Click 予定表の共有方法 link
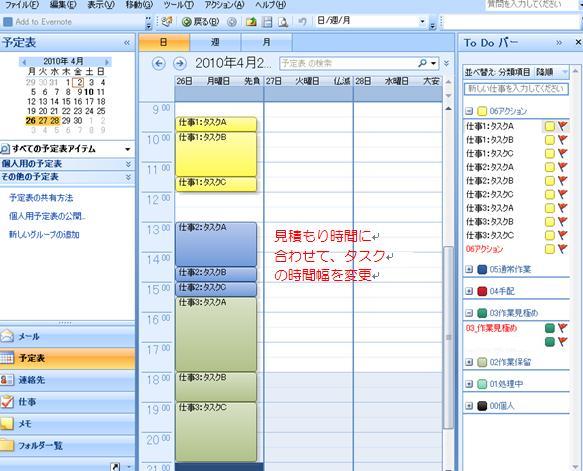This screenshot has width=583, height=471. coord(41,198)
